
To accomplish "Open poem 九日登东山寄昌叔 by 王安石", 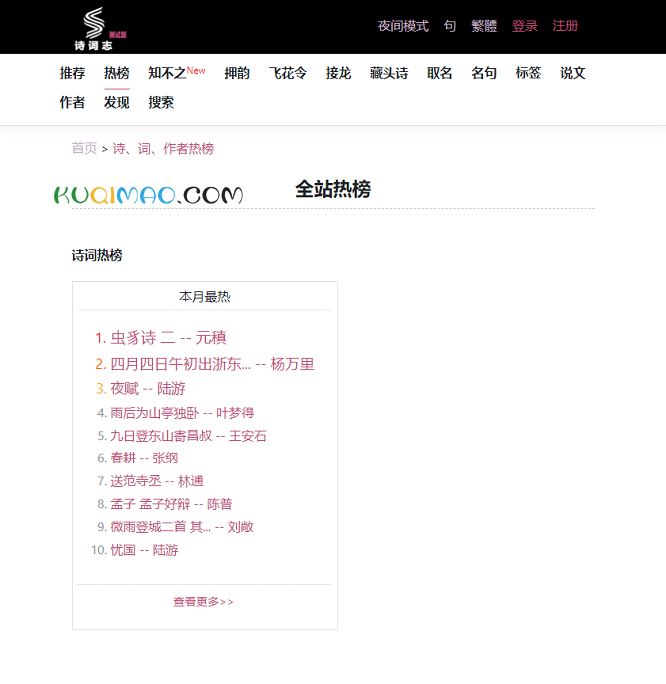I will (188, 436).
